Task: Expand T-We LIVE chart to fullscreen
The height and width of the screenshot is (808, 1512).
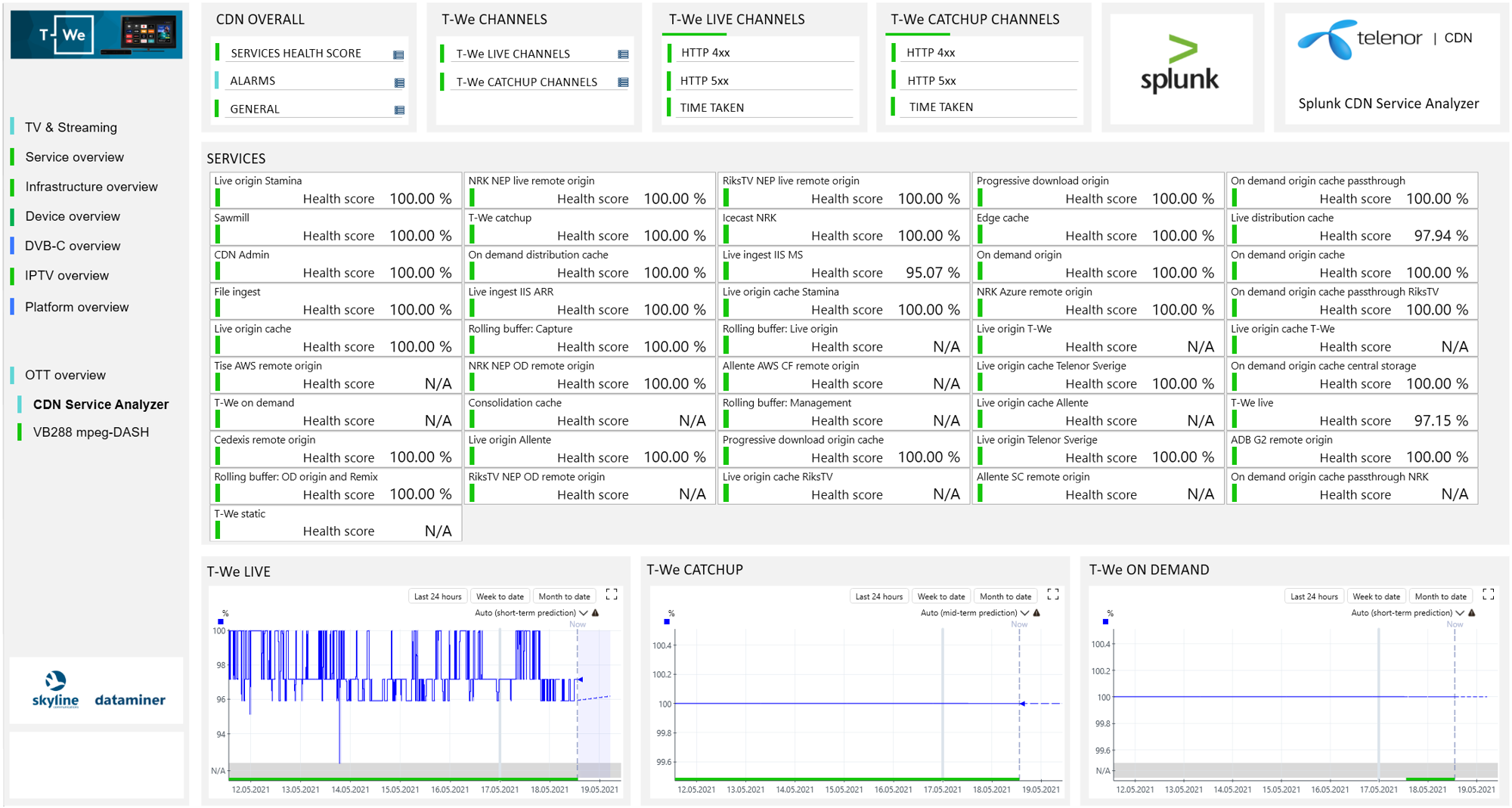Action: click(612, 595)
